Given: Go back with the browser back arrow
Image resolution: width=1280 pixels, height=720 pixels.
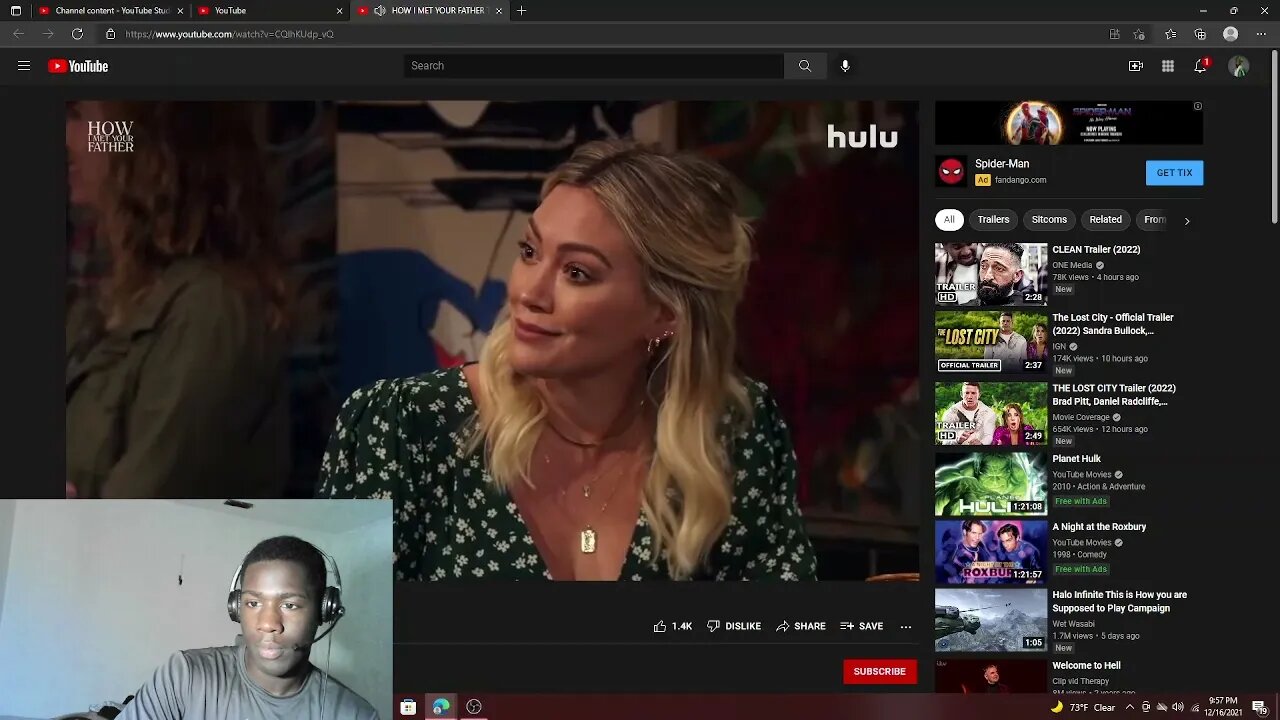Looking at the screenshot, I should coord(19,34).
